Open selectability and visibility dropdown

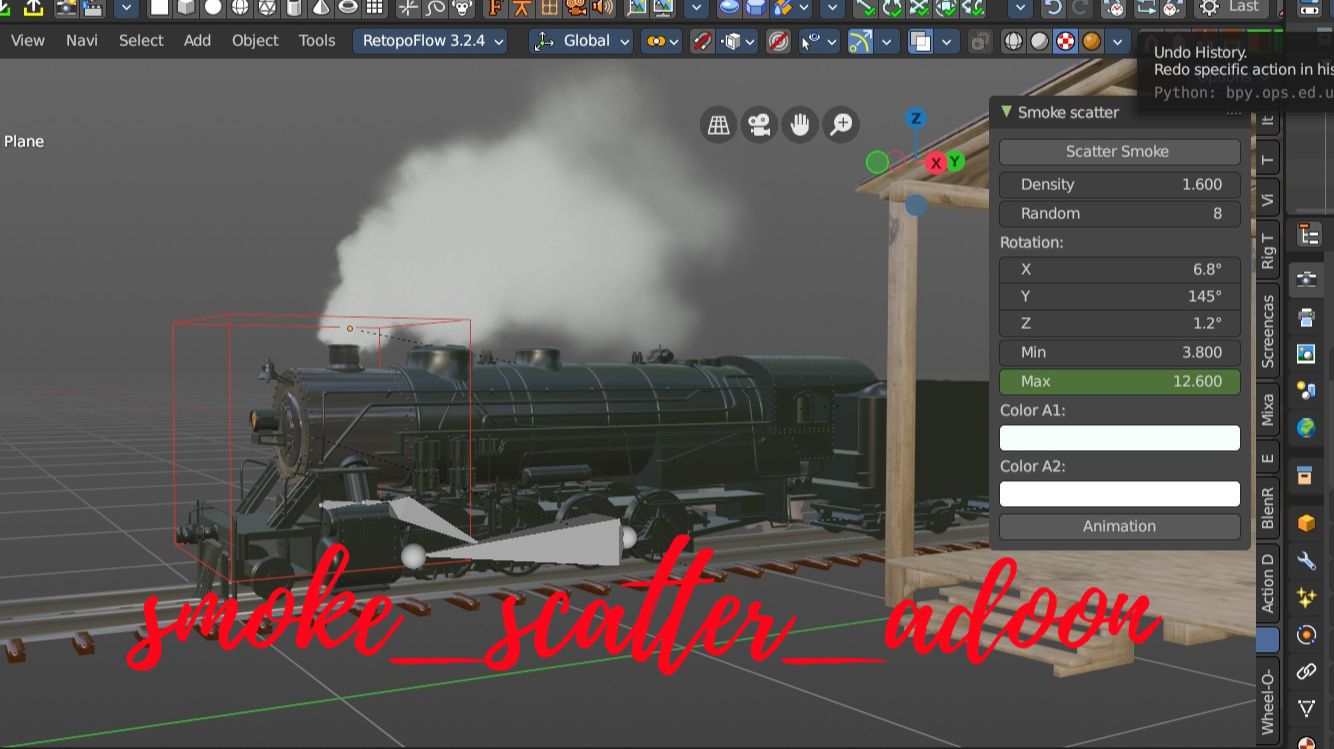pos(818,42)
